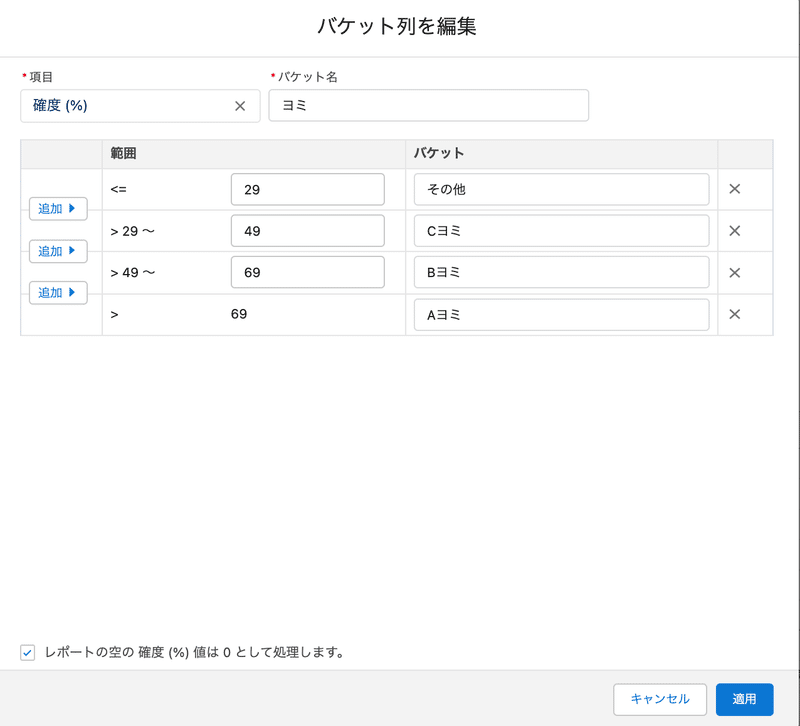Delete the Cヨミ bucket row
Image resolution: width=800 pixels, height=726 pixels.
[x=735, y=231]
